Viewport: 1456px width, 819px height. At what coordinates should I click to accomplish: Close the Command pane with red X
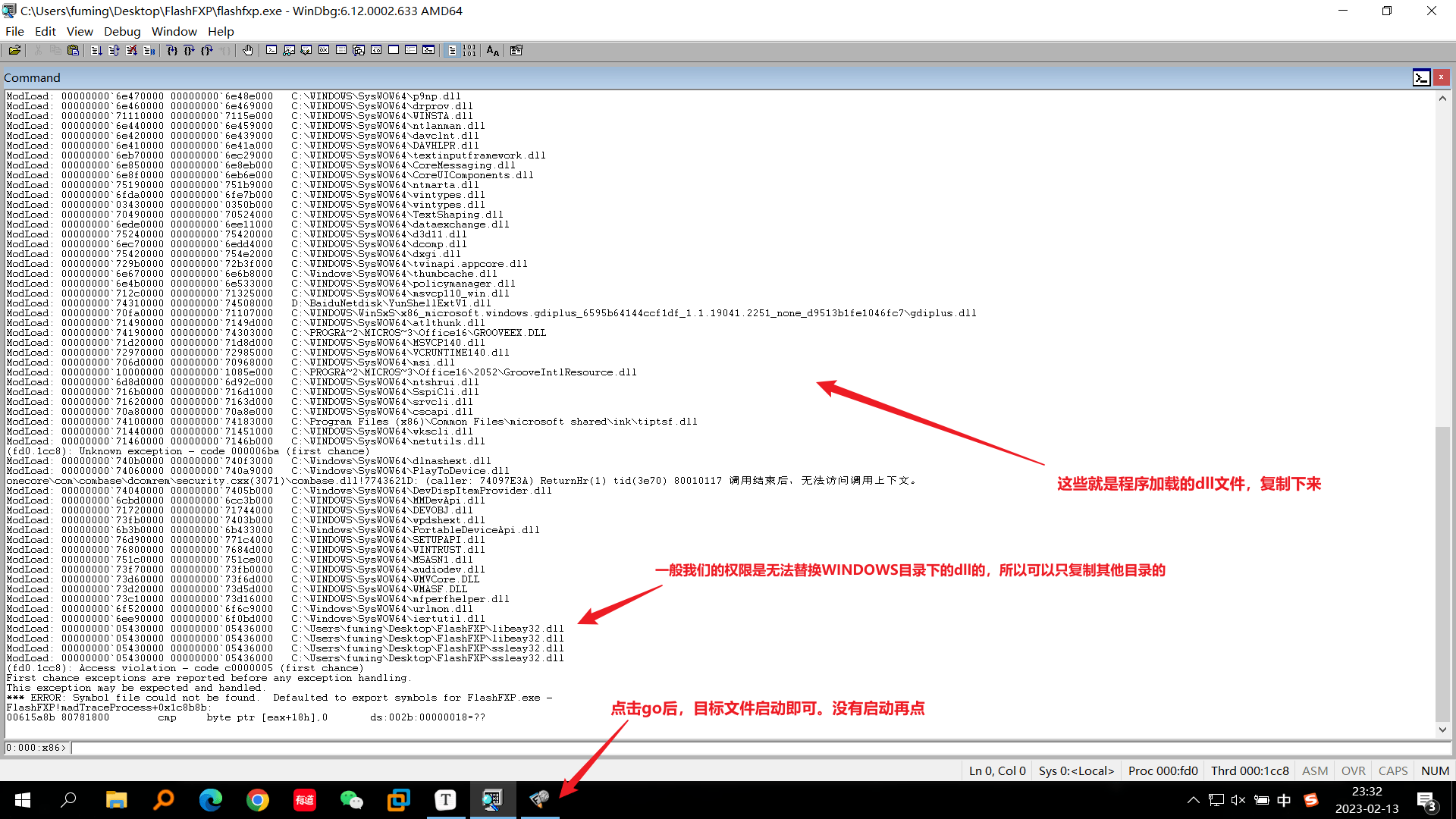1441,77
